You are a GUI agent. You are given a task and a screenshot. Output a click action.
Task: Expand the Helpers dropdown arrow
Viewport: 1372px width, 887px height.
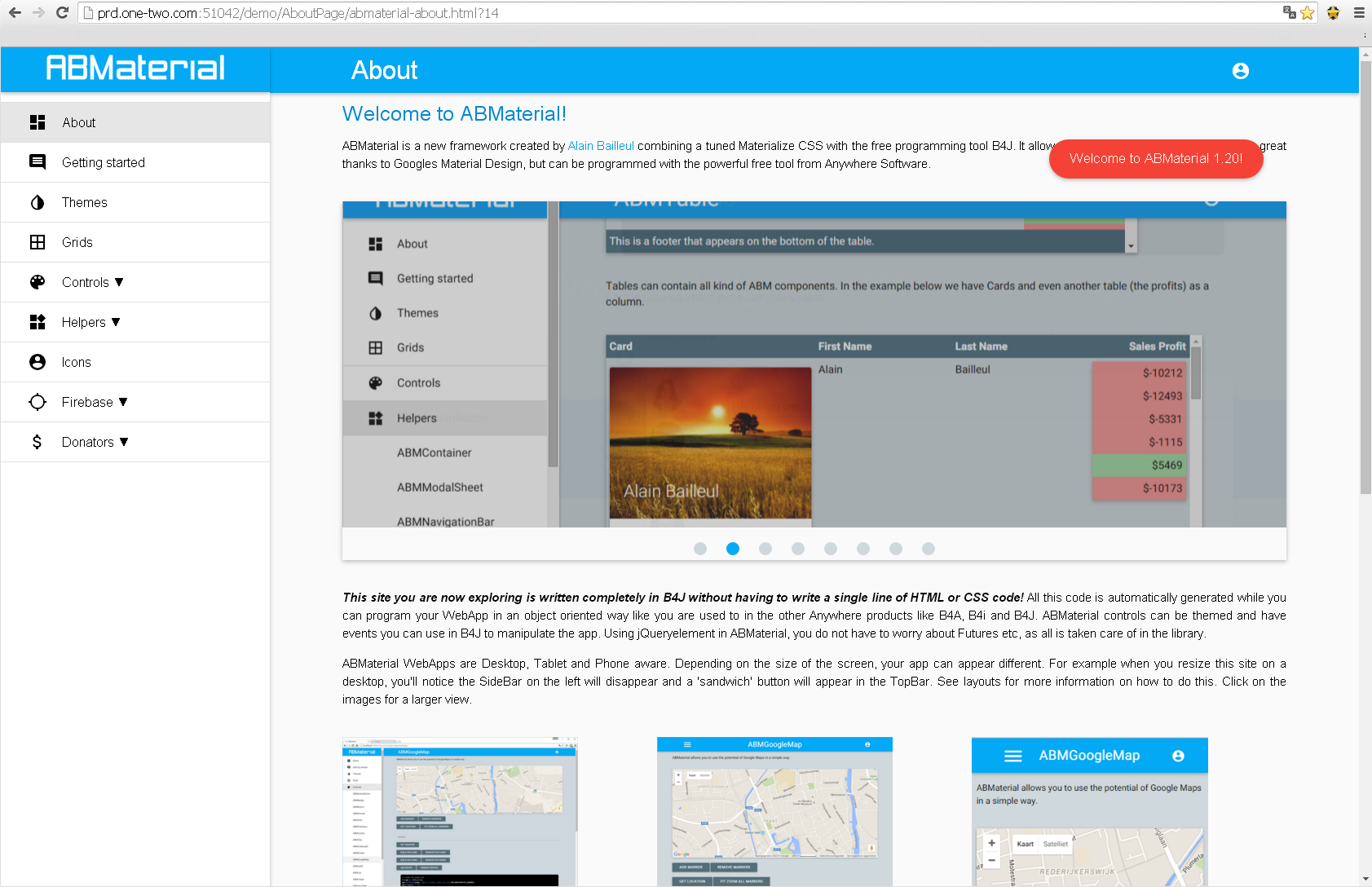[x=116, y=322]
